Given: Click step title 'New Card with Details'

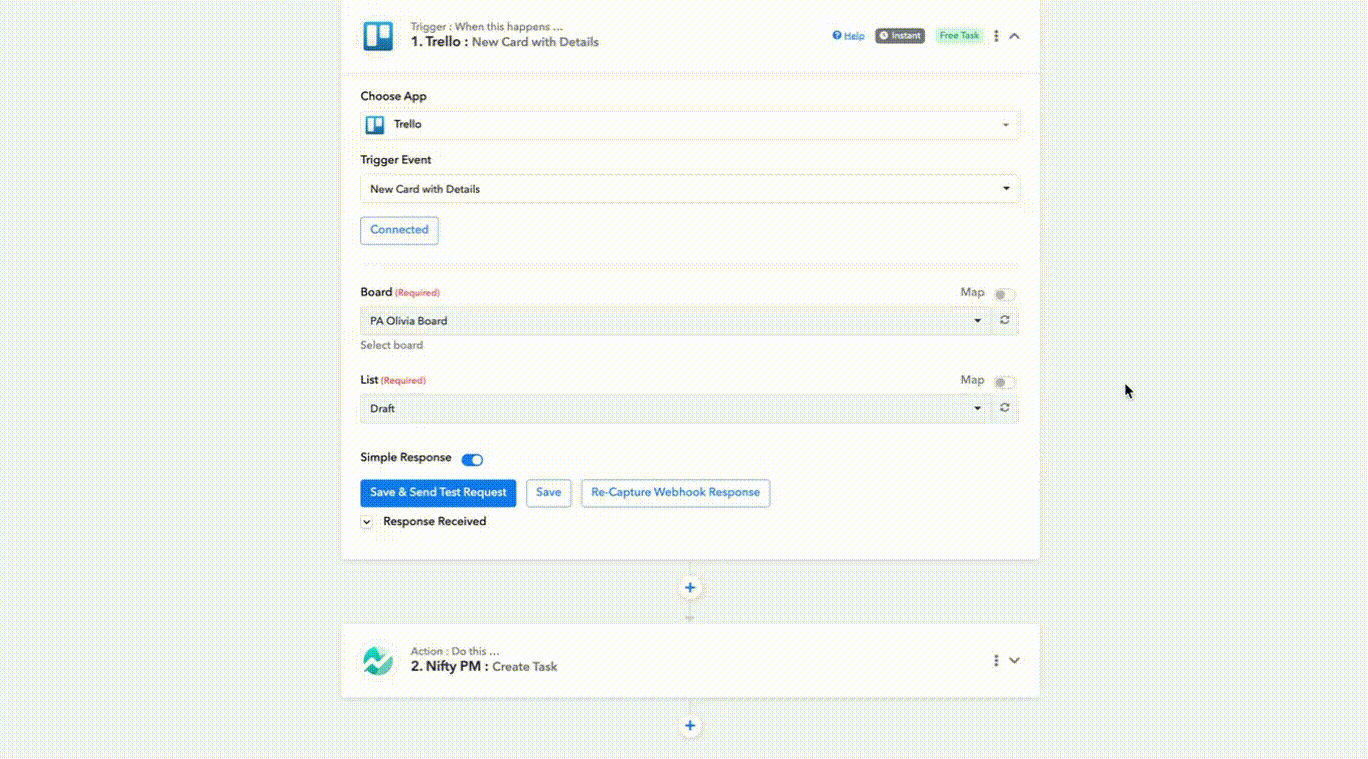Looking at the screenshot, I should [535, 42].
